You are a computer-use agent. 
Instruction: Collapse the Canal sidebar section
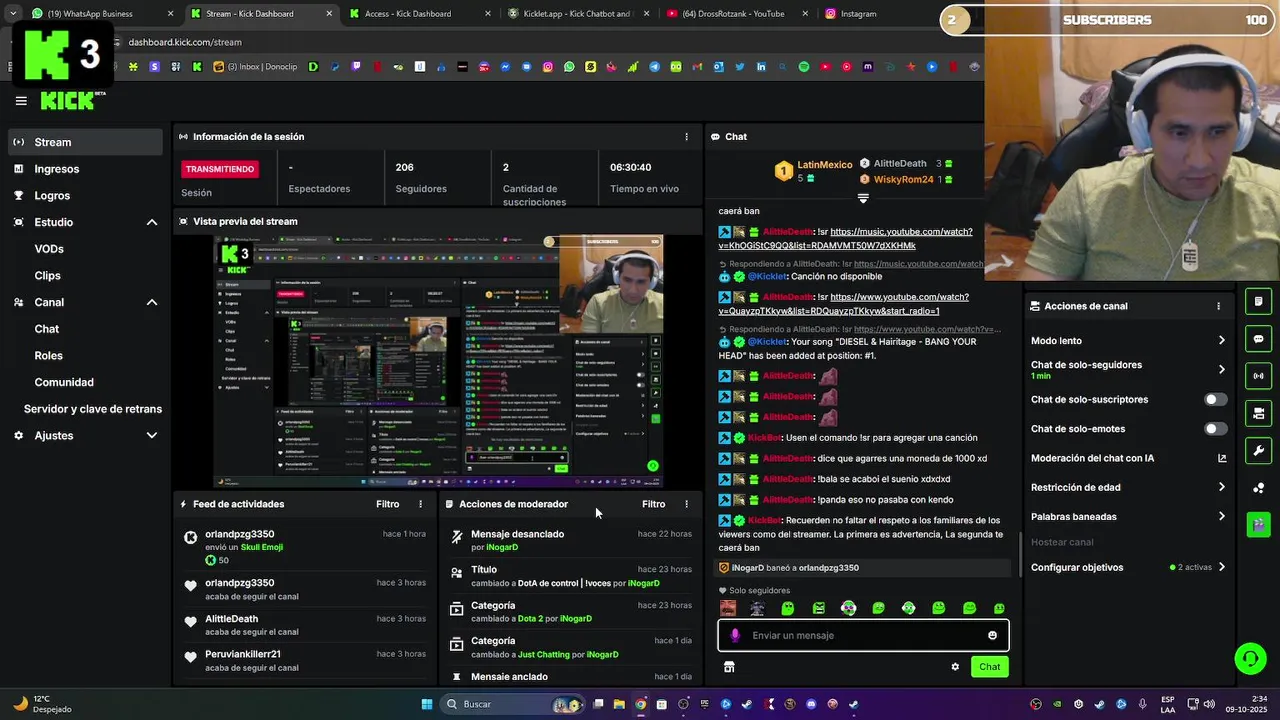coord(152,302)
